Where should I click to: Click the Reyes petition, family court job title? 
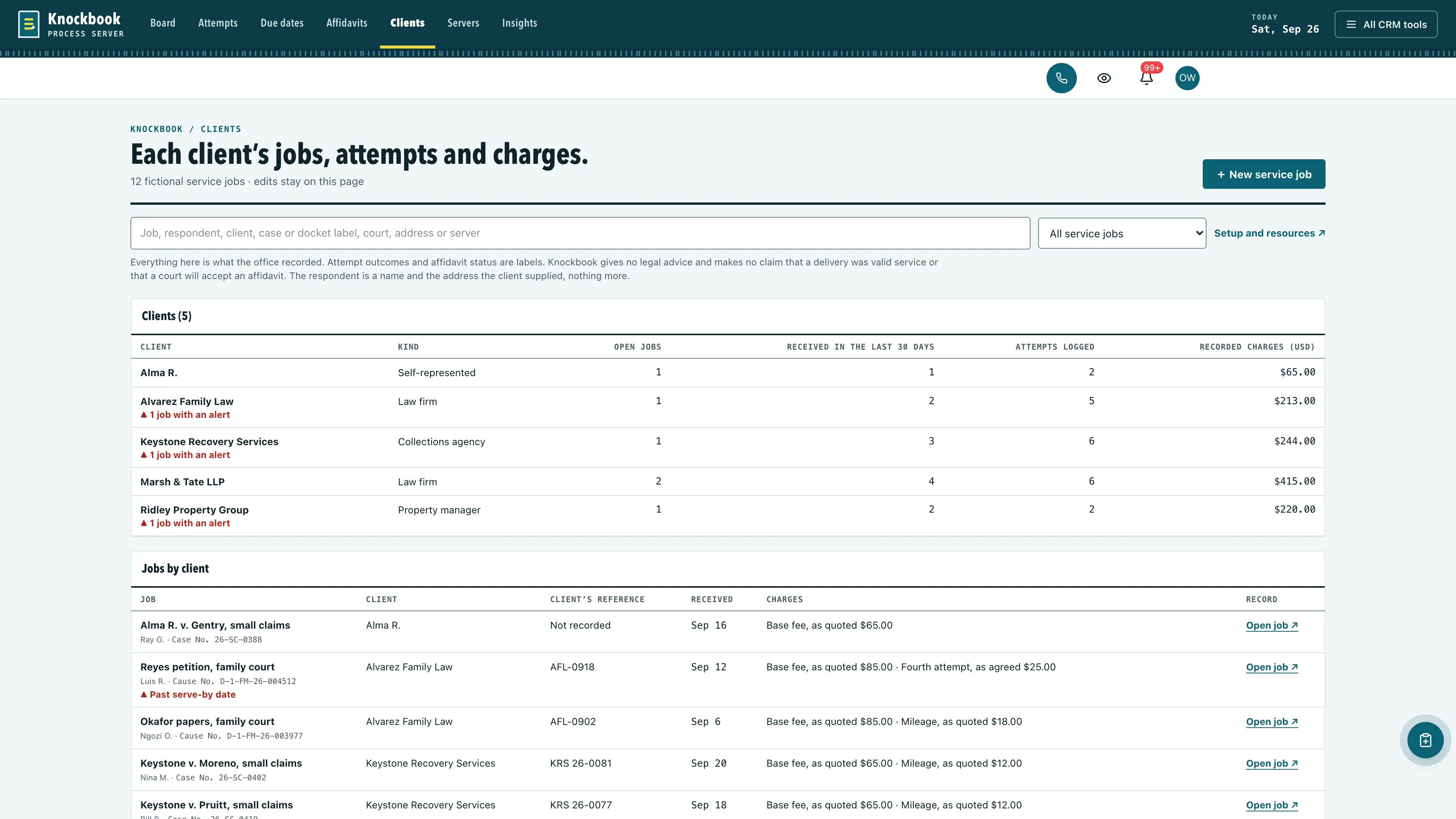click(207, 667)
